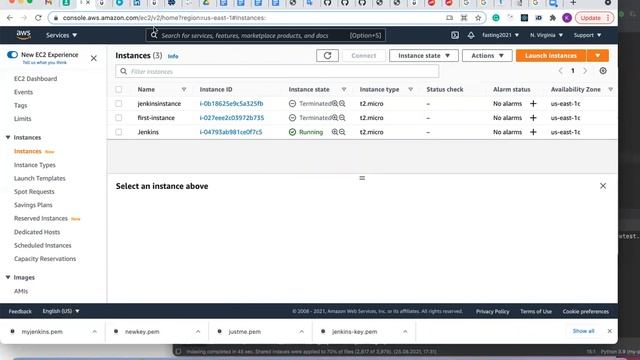This screenshot has width=640, height=360.
Task: Add alarm for first-instance row
Action: 533,118
